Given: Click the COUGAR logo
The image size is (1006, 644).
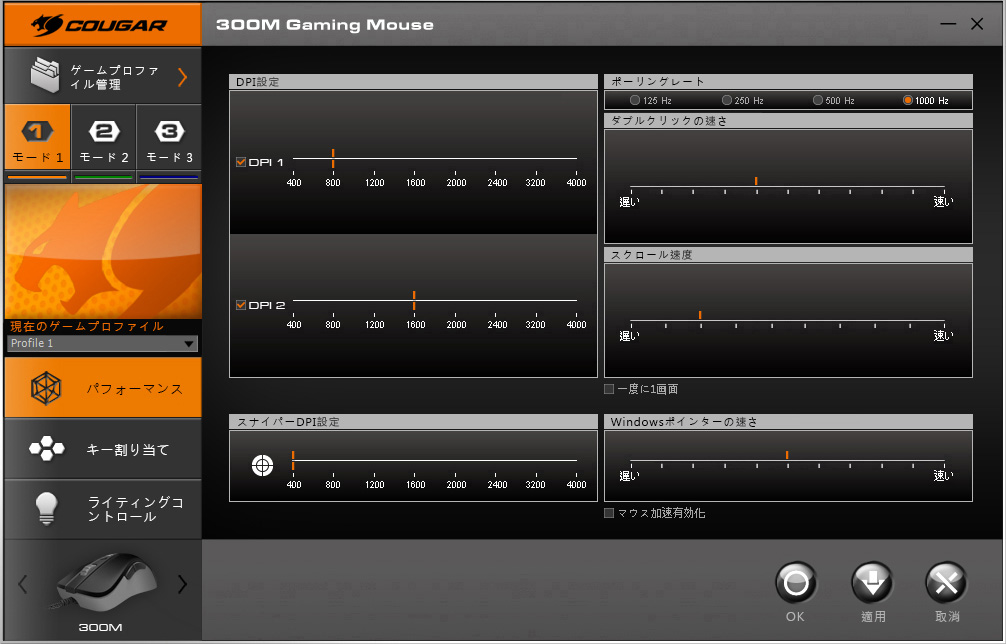Looking at the screenshot, I should (x=99, y=24).
